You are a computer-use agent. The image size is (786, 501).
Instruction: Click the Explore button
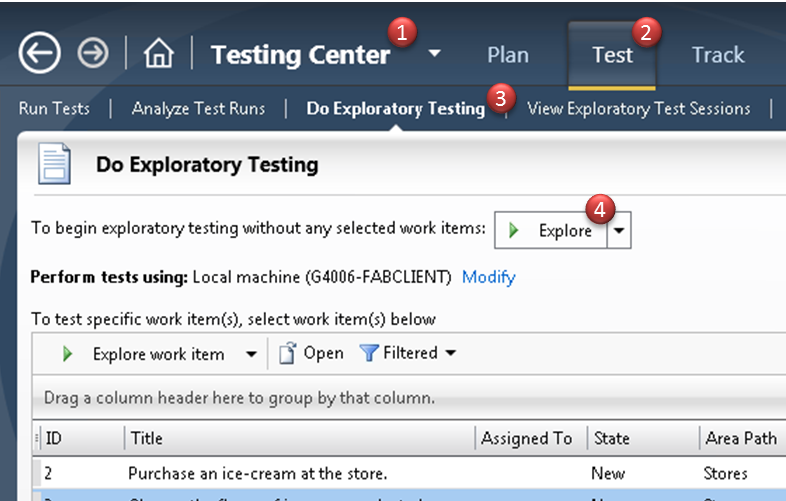coord(550,230)
